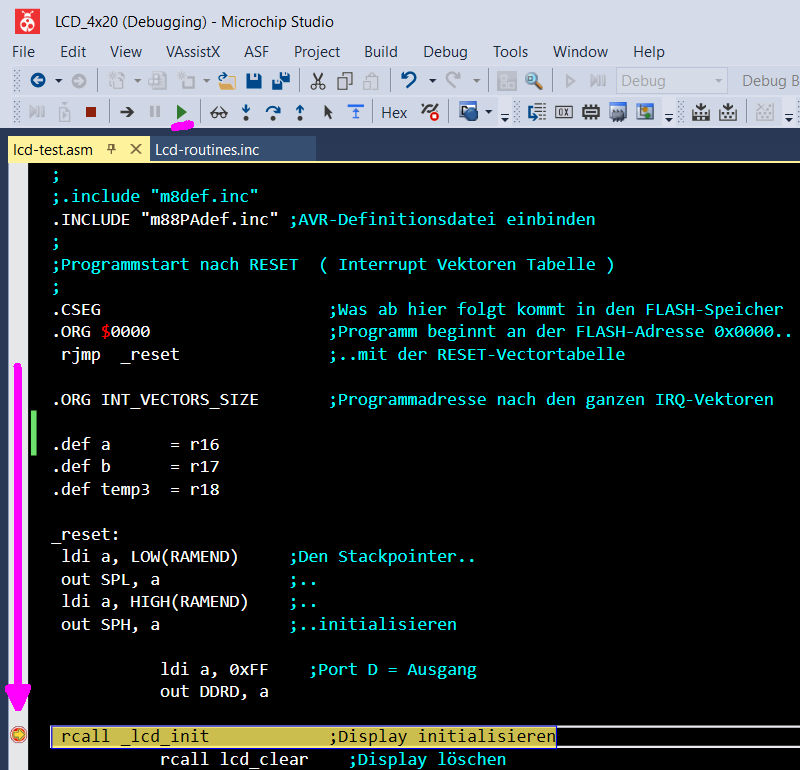Open the ASF menu

256,52
